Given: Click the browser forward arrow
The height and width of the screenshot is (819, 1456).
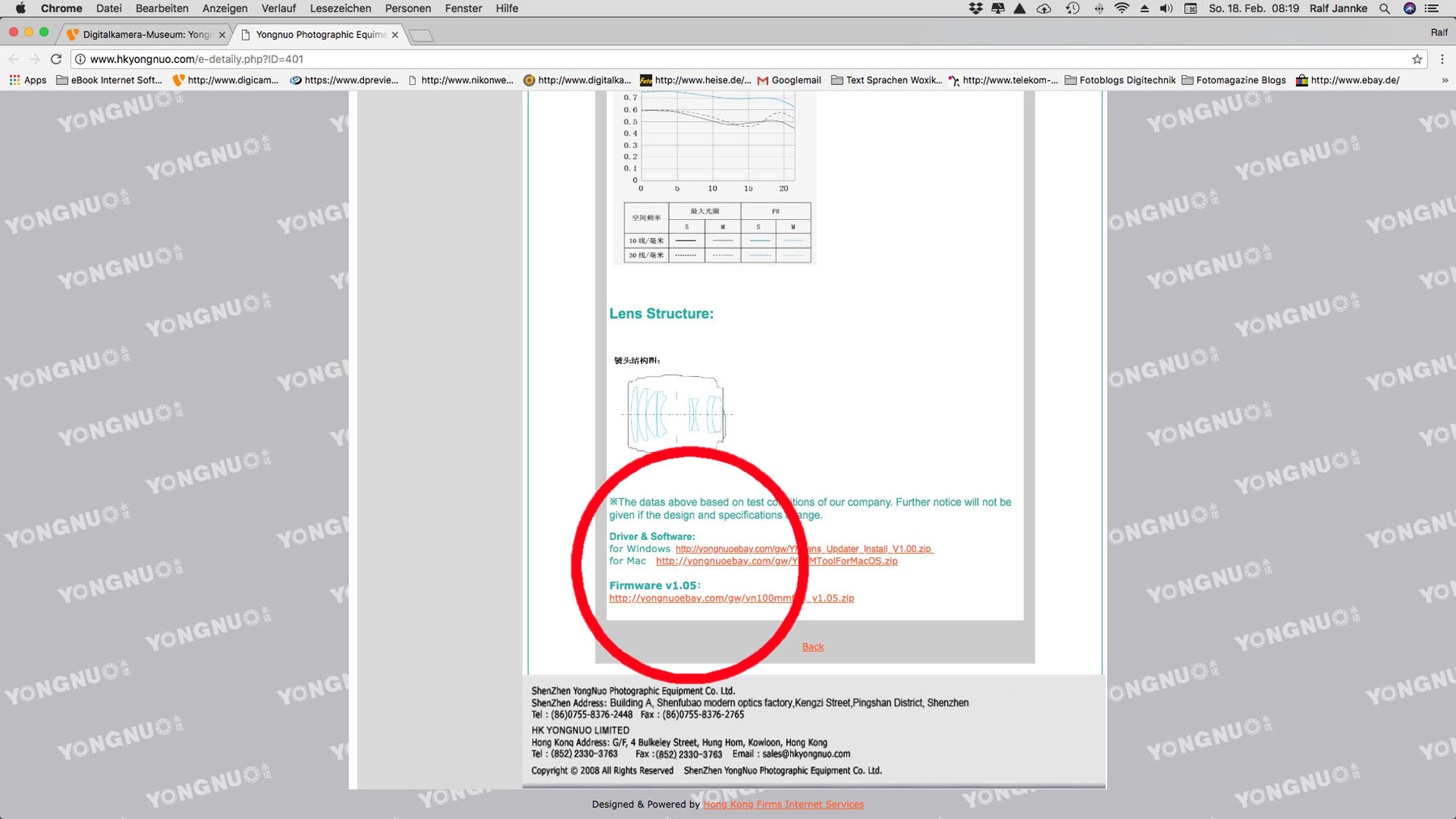Looking at the screenshot, I should coord(35,59).
